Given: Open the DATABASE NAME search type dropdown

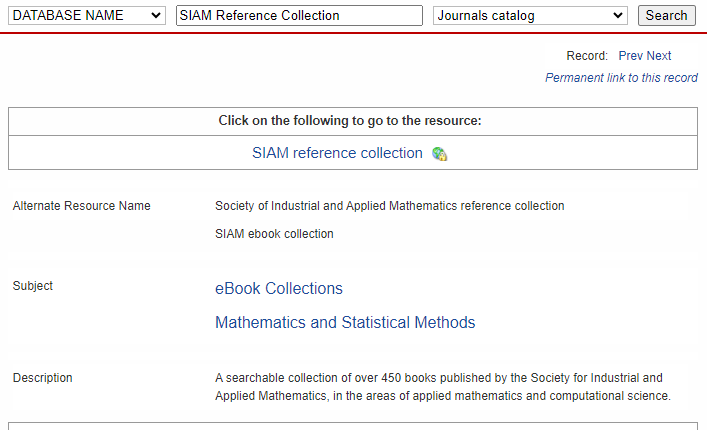Looking at the screenshot, I should click(87, 15).
